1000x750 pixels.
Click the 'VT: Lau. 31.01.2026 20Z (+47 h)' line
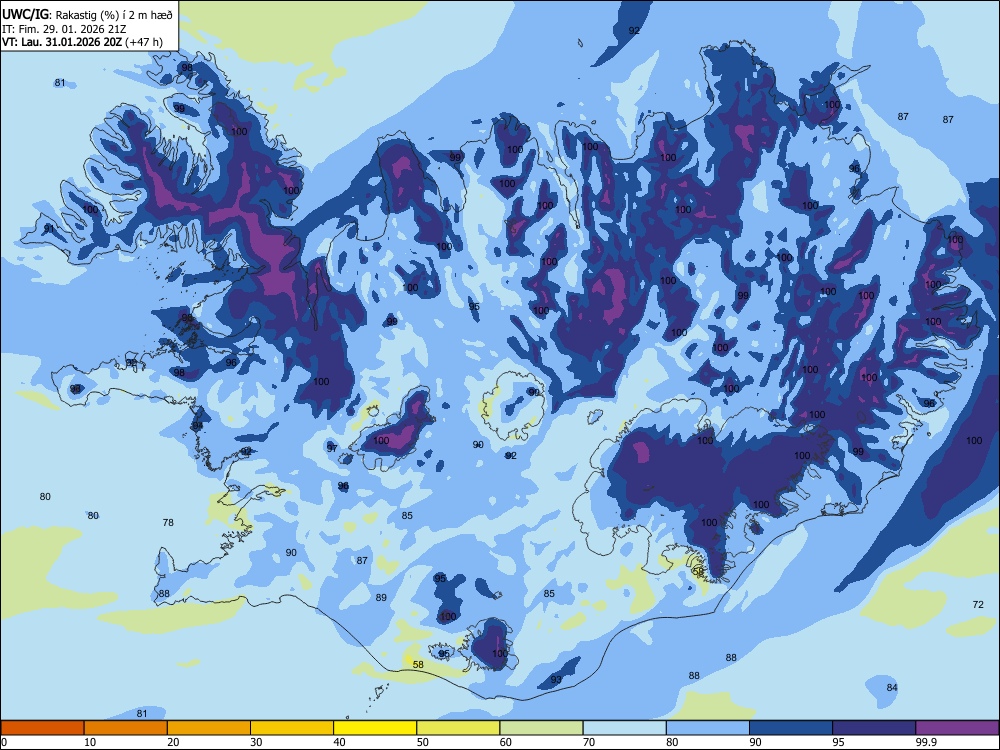tap(82, 42)
